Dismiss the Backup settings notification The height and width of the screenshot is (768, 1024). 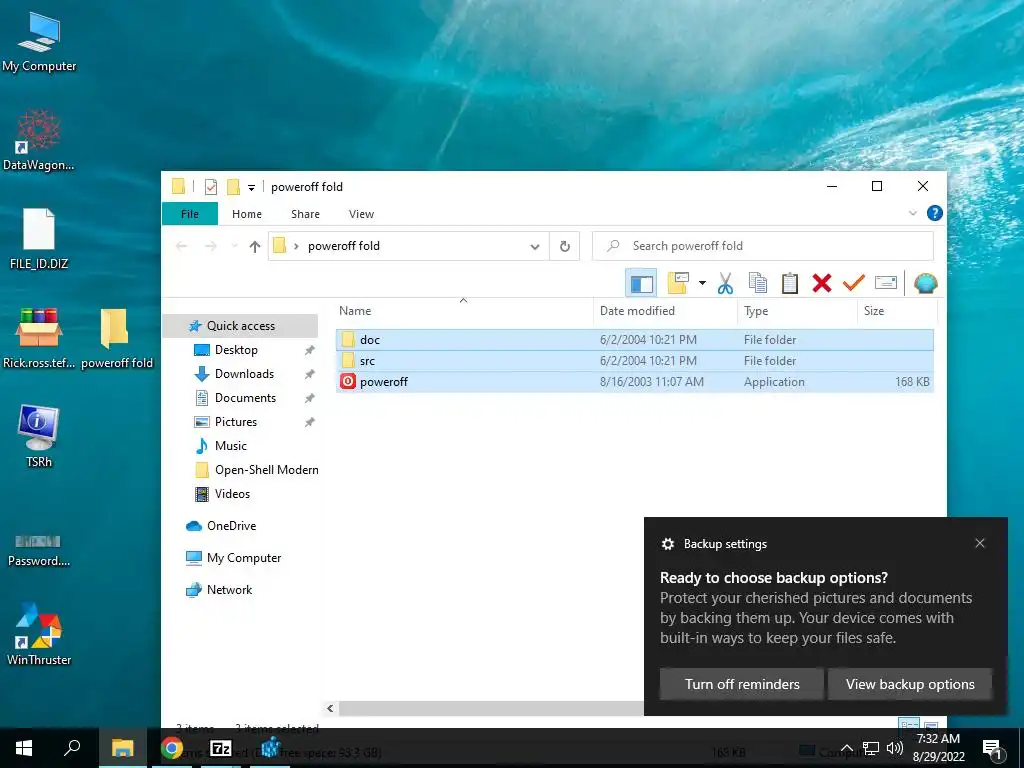[980, 543]
